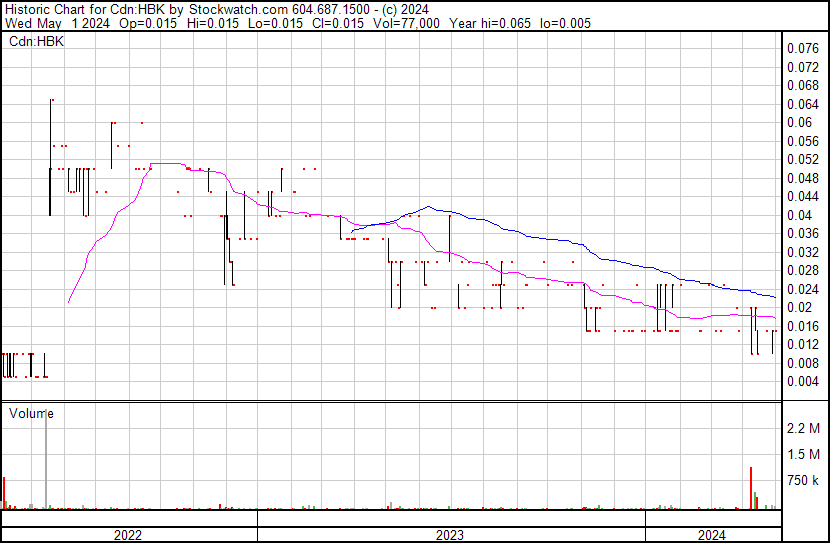Viewport: 830px width, 543px height.
Task: Click the 0.036 price axis label
Action: (803, 233)
